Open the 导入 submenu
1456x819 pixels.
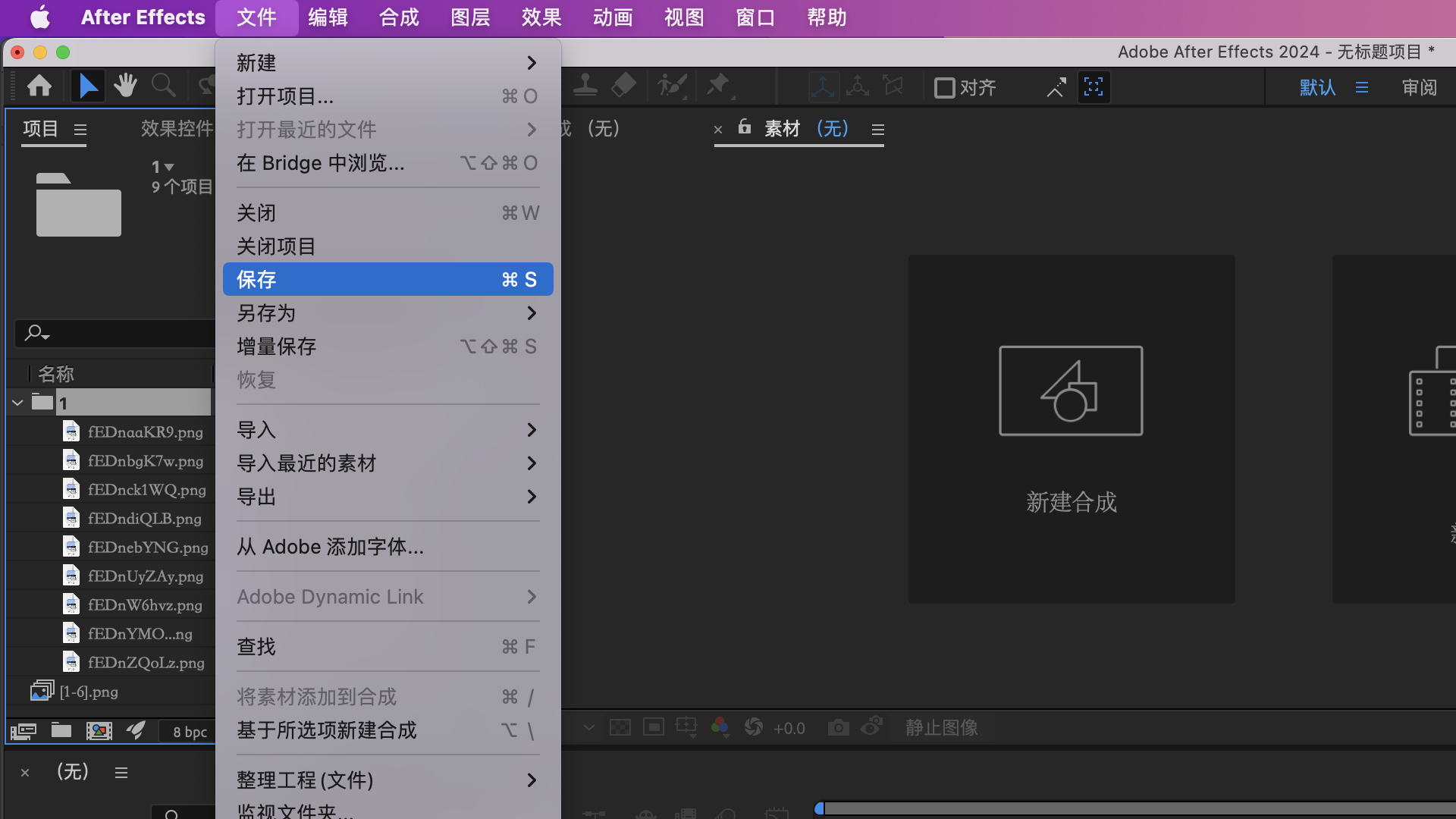pyautogui.click(x=387, y=429)
